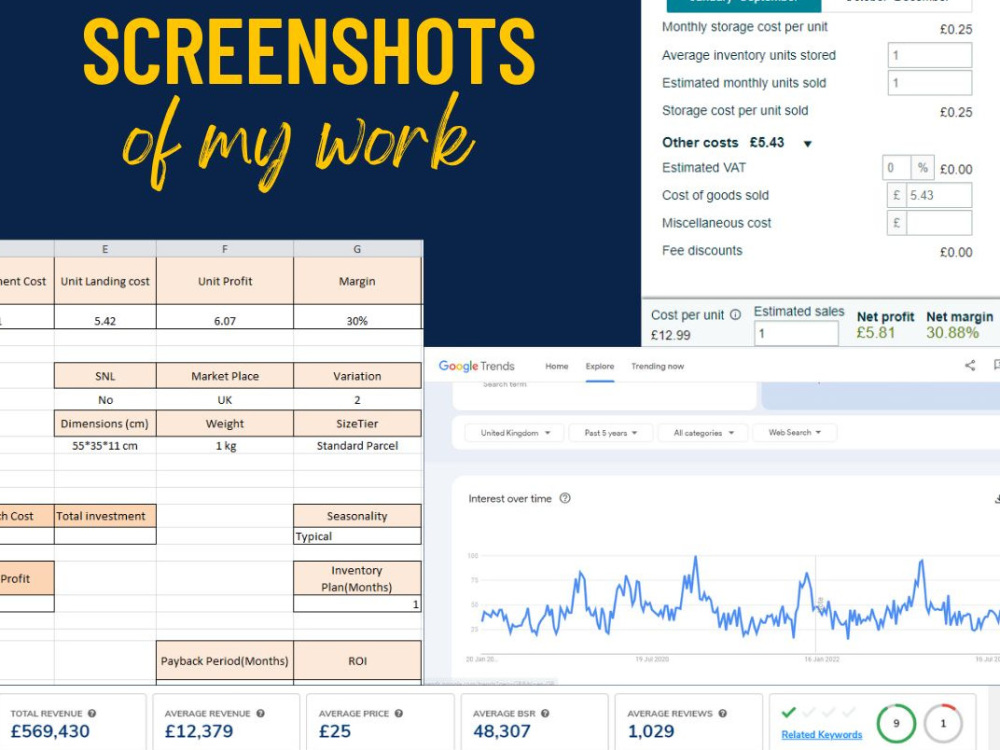Open Total Revenue info tooltip icon
This screenshot has width=1000, height=750.
[92, 714]
